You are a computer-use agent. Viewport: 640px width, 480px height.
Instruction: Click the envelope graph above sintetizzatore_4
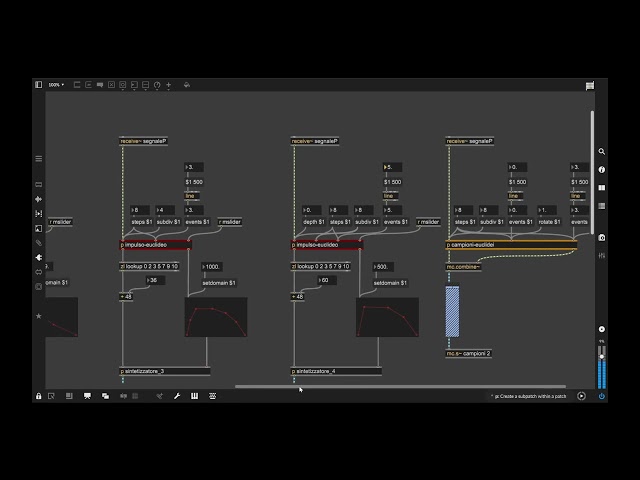click(387, 317)
